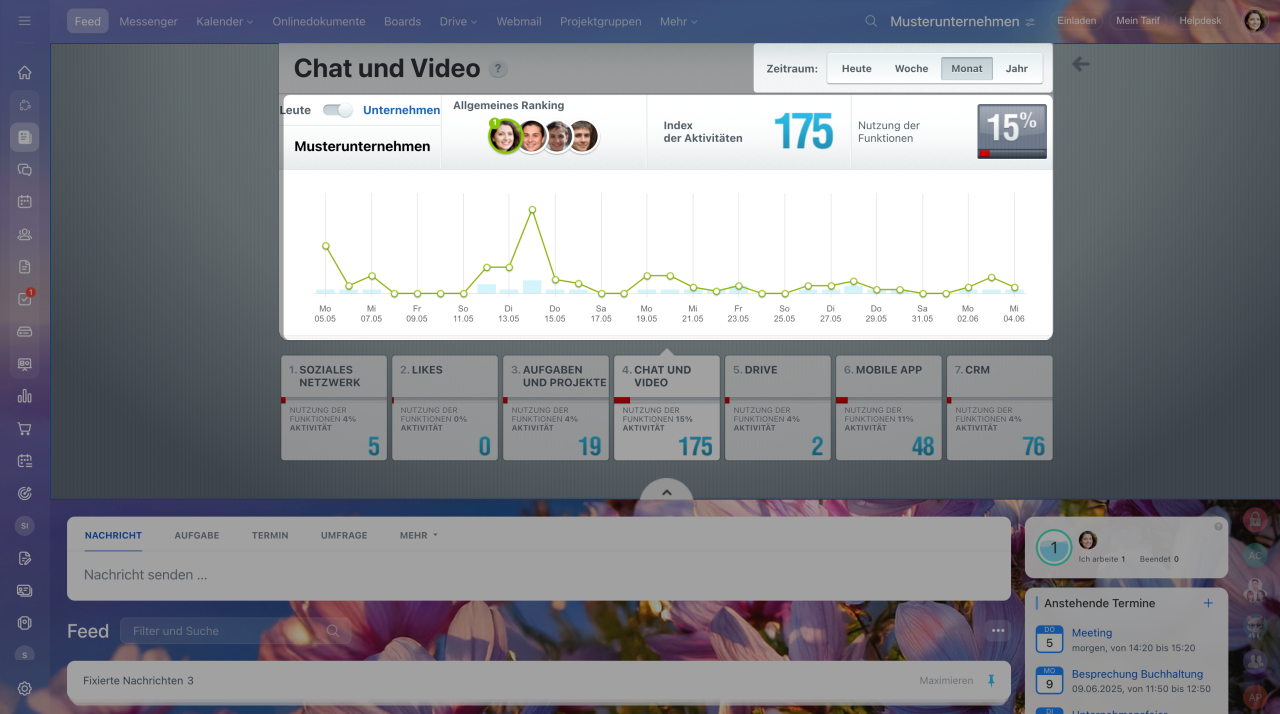Select the Jahr time range
Viewport: 1280px width, 714px height.
click(1017, 69)
